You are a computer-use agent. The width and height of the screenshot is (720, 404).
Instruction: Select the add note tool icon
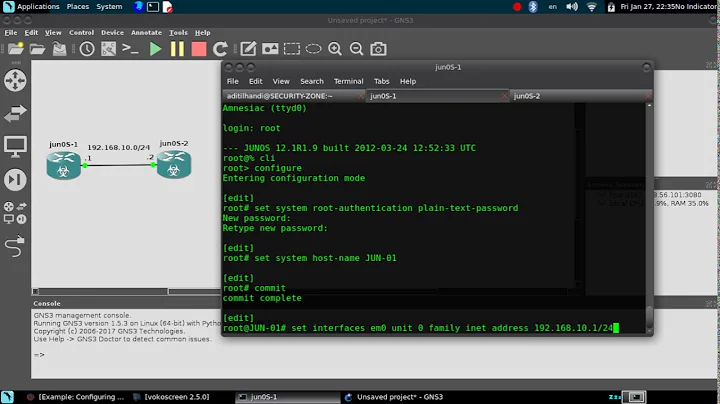(248, 49)
